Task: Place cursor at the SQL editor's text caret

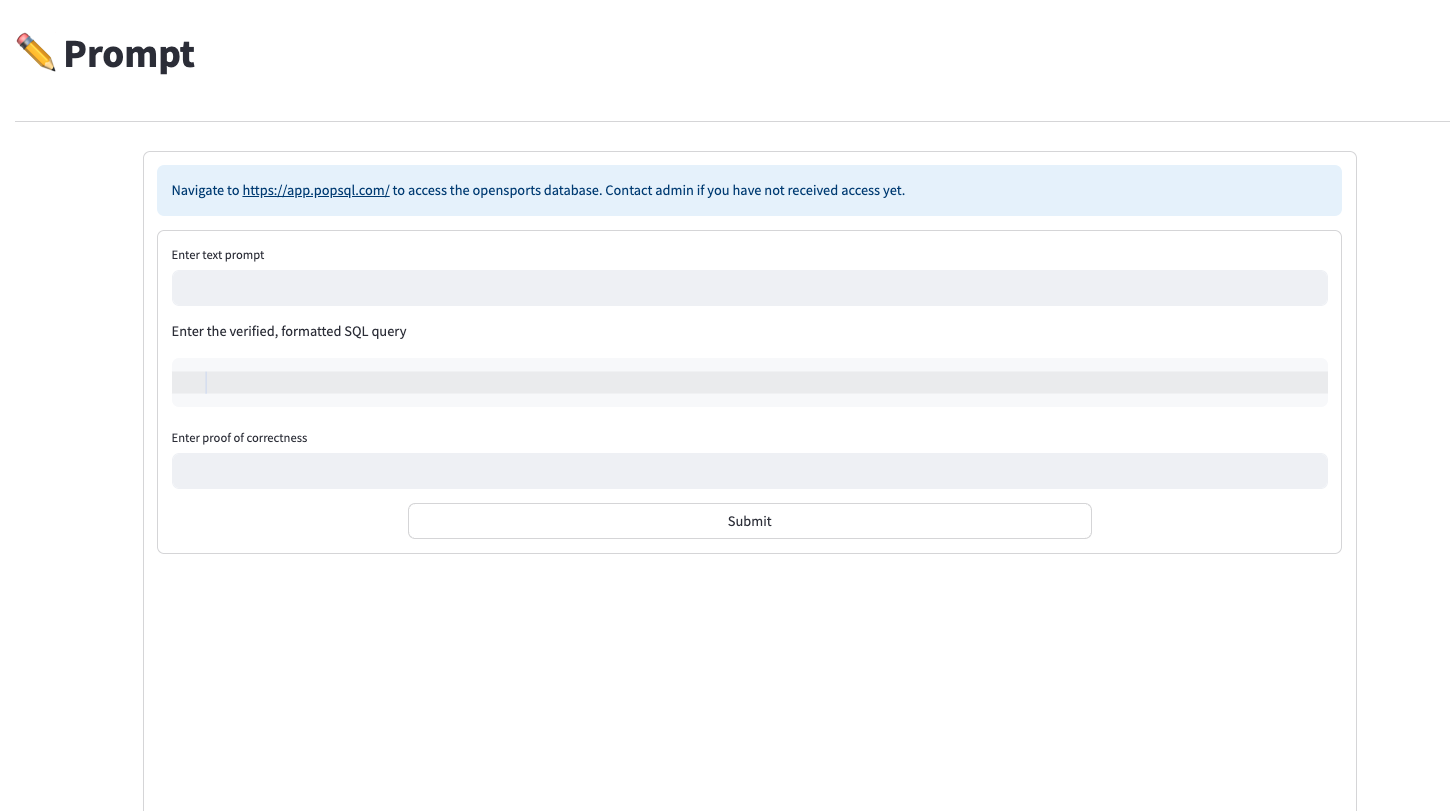Action: pyautogui.click(x=207, y=383)
